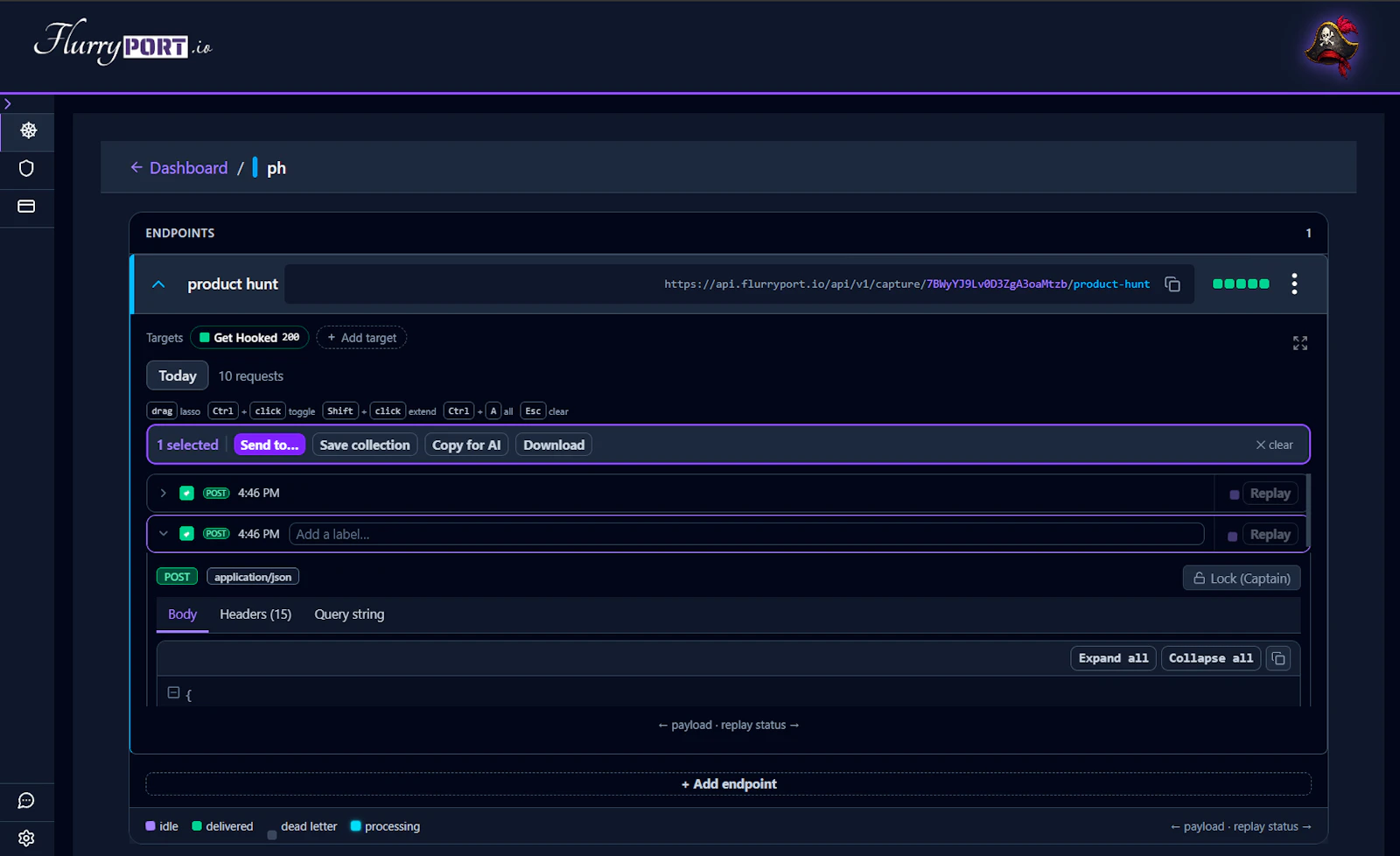Viewport: 1400px width, 856px height.
Task: Click the green status indicator dots
Action: 1241,284
